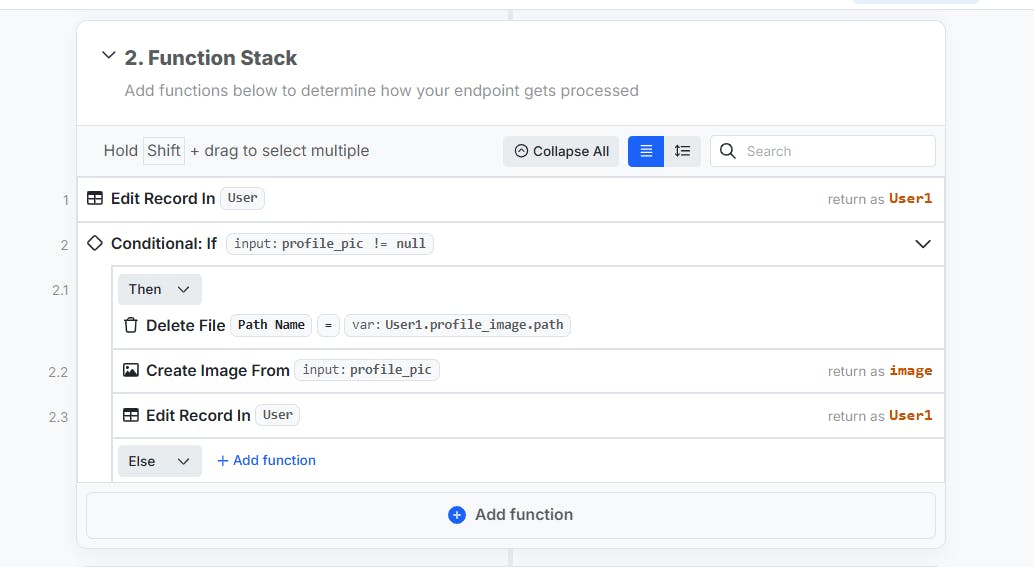Focus the function Search field
The height and width of the screenshot is (567, 1034).
pyautogui.click(x=822, y=151)
